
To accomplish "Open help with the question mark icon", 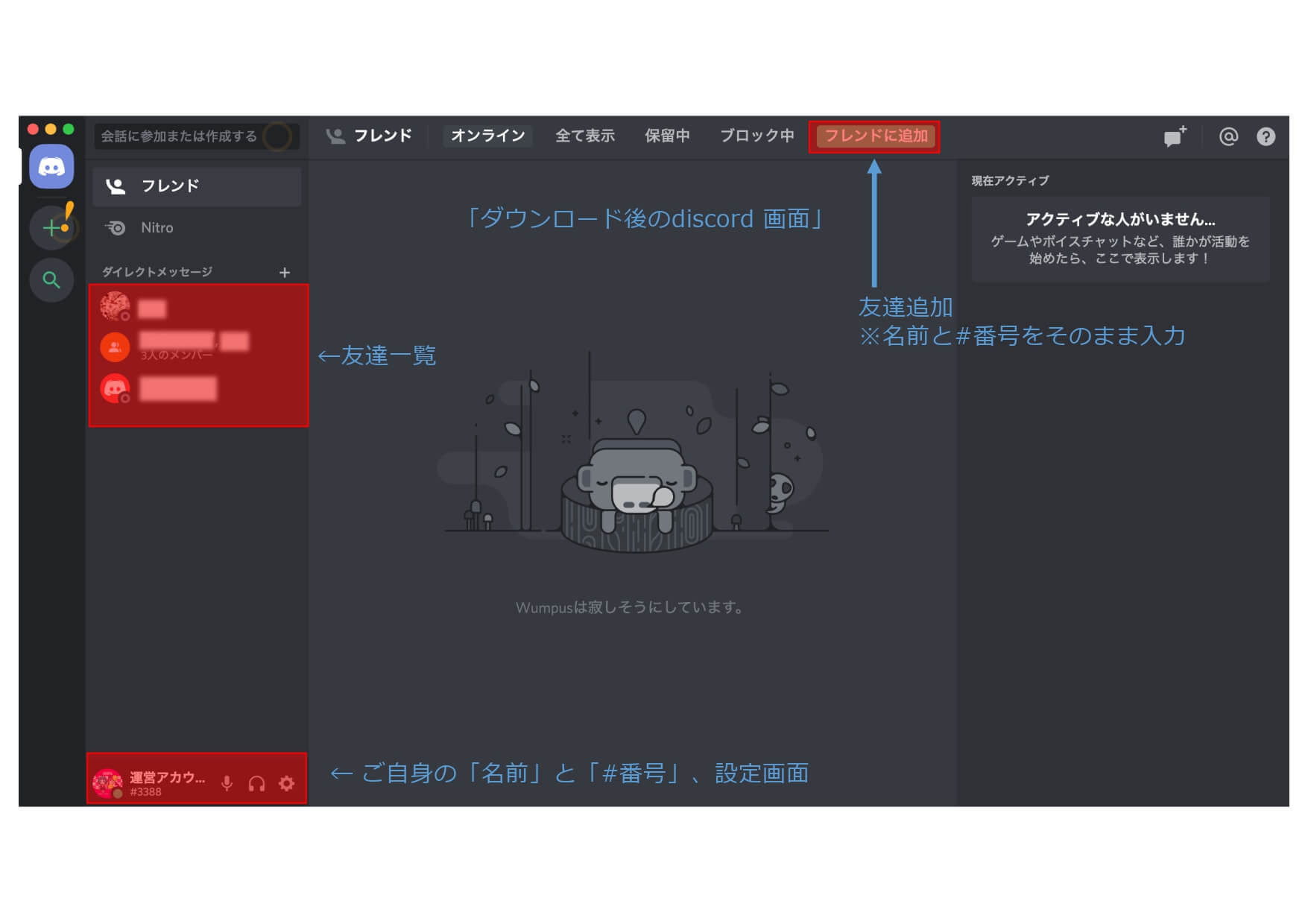I will click(1266, 136).
